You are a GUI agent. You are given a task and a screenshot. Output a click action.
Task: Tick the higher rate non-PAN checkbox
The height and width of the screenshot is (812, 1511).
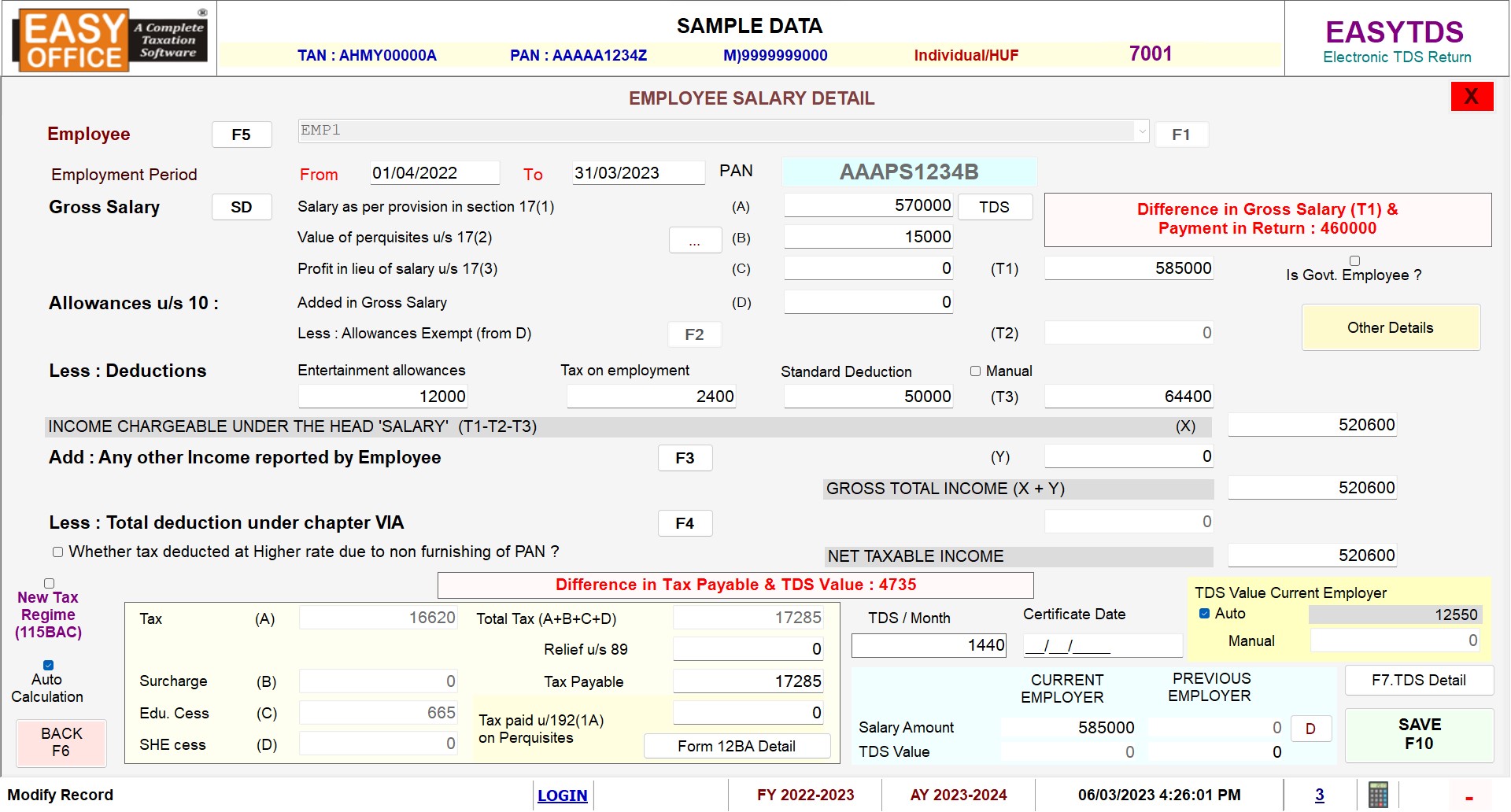click(x=57, y=552)
